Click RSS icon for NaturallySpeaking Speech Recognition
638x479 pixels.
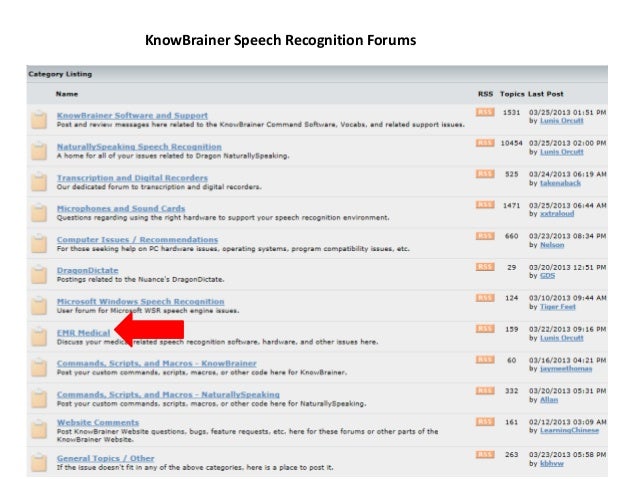(x=485, y=143)
